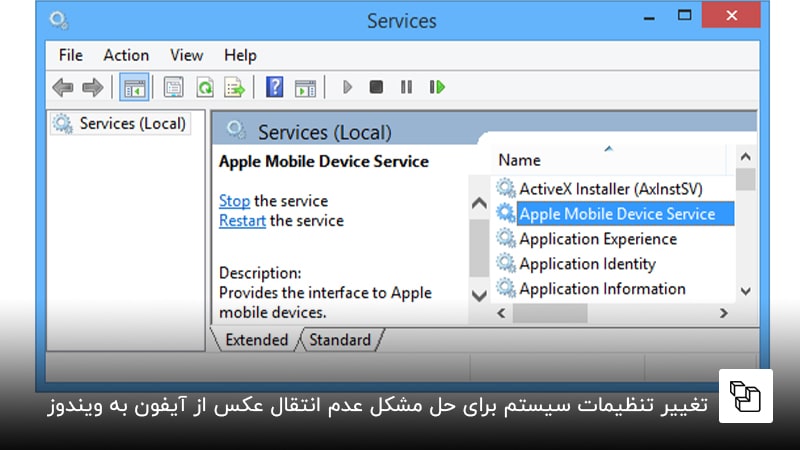Restart Service with the green play-bar icon
800x450 pixels.
[437, 87]
